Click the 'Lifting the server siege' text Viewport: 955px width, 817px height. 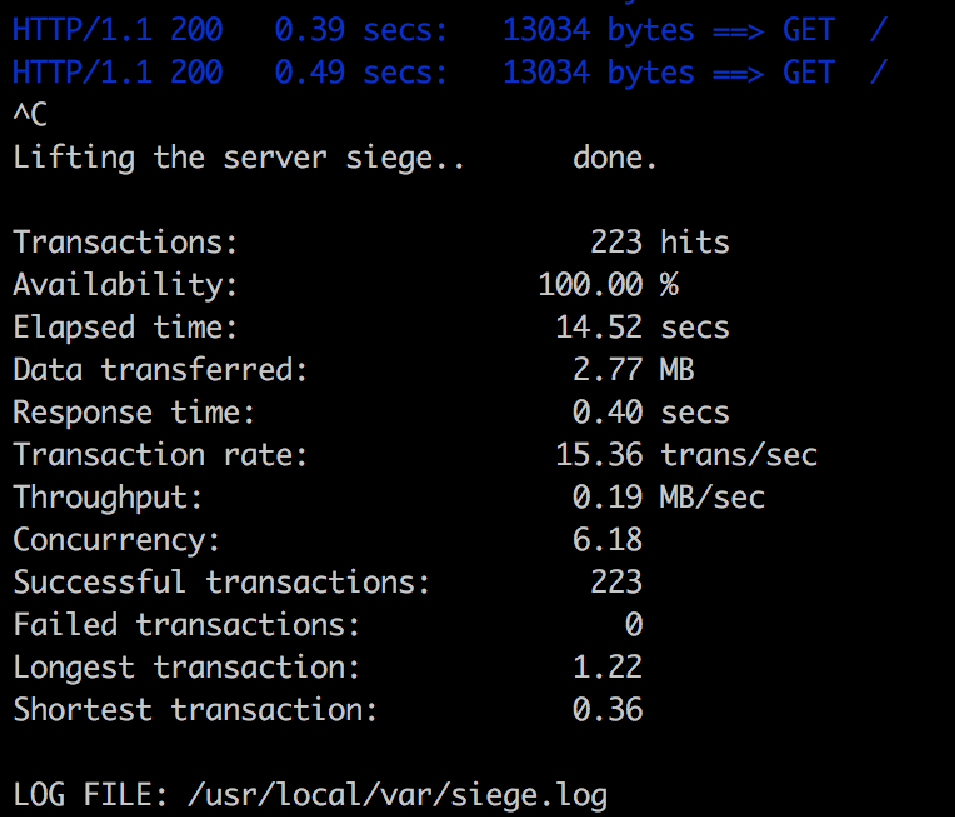pos(238,158)
